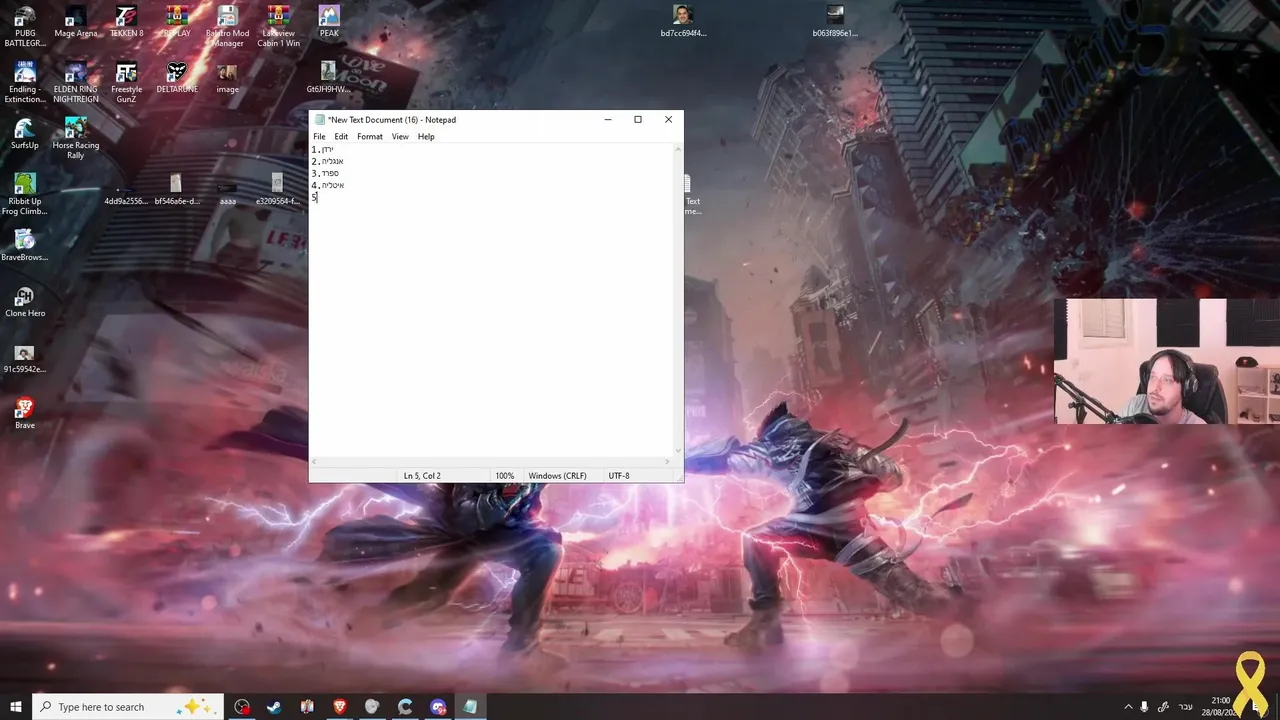
Task: Select the bd7cc694f4 image file on desktop
Action: (x=683, y=22)
